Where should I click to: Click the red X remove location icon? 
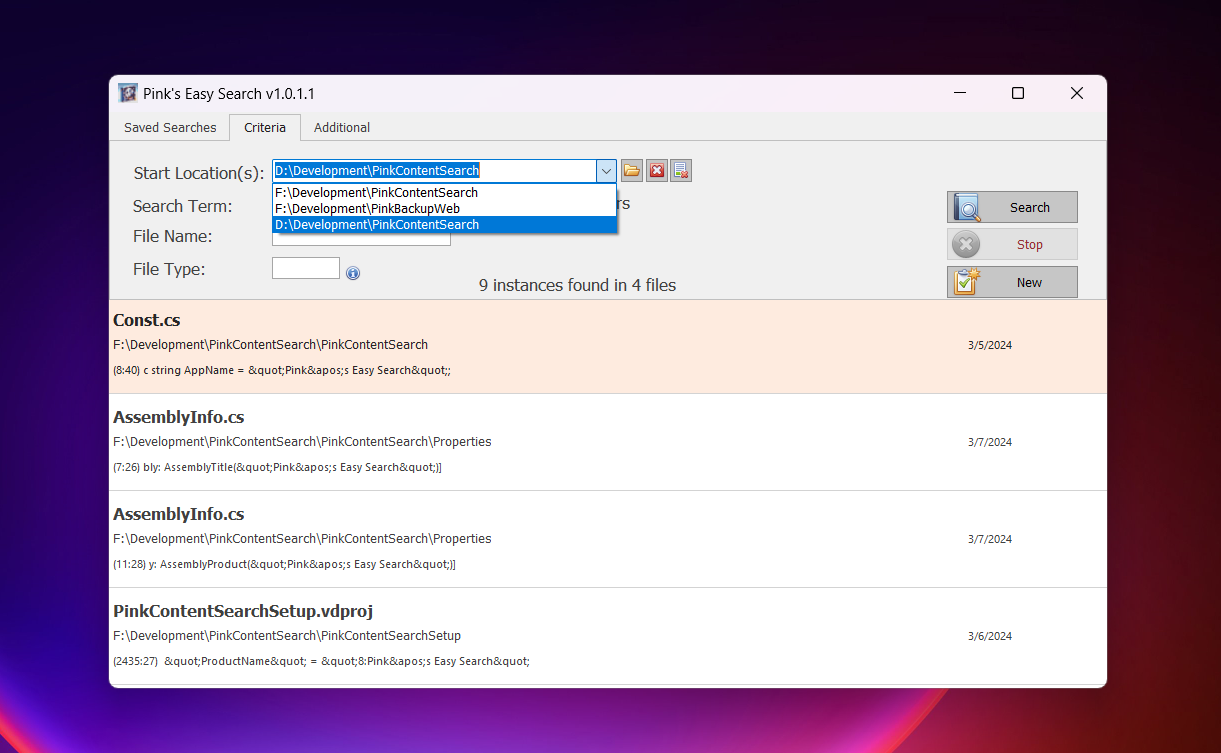point(656,171)
